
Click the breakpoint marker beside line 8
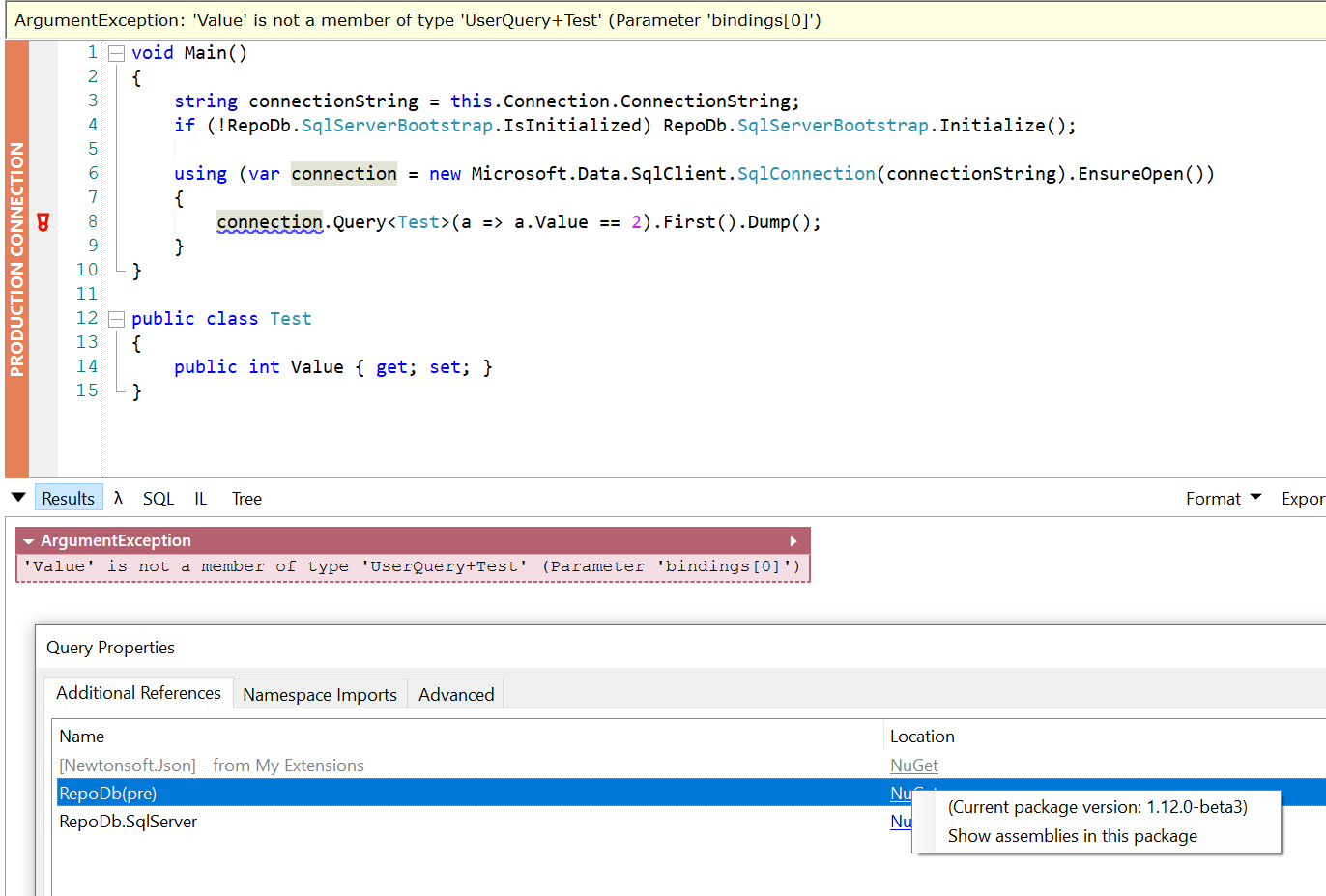click(x=43, y=221)
